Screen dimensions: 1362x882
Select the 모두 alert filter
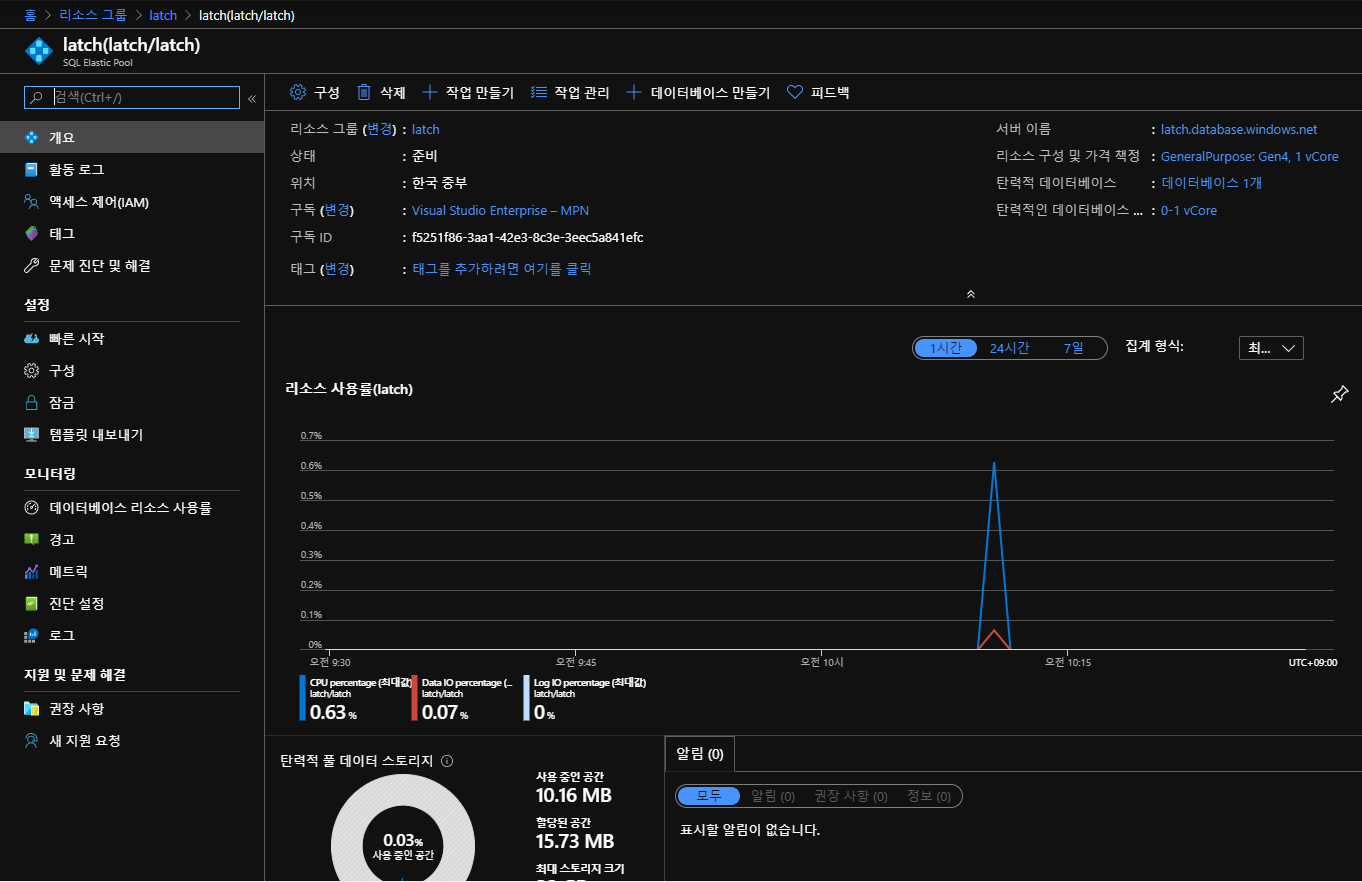(x=709, y=796)
